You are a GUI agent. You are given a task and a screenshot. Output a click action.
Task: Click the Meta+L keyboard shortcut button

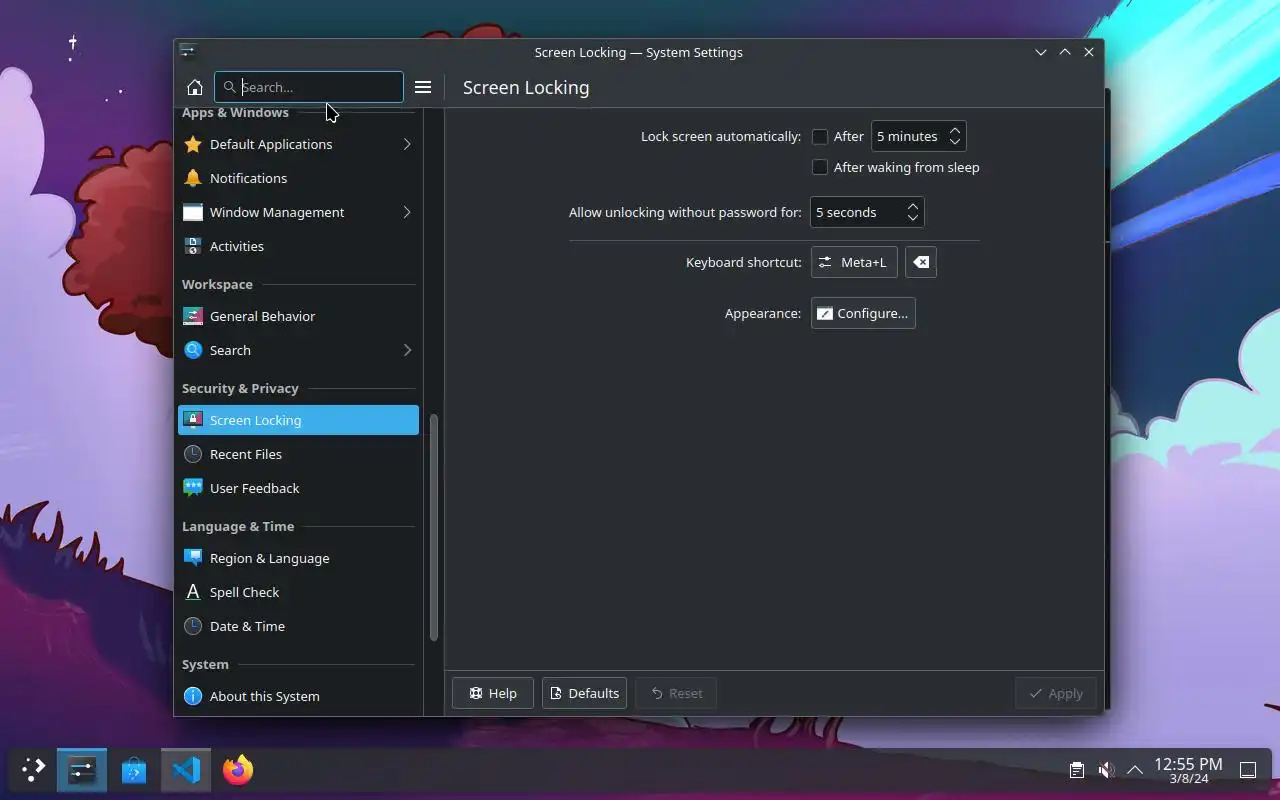[854, 262]
